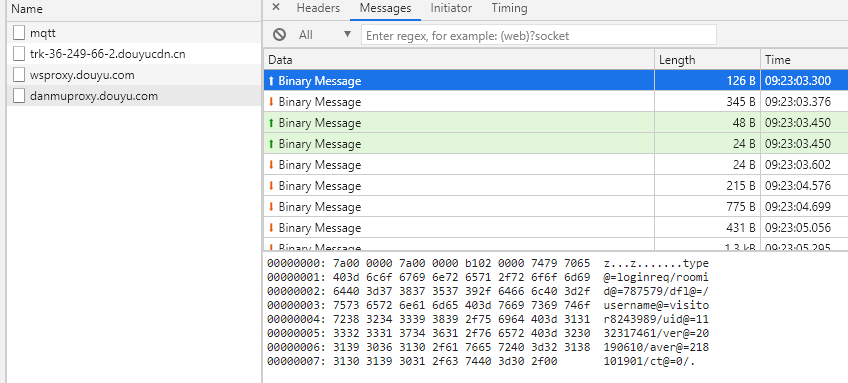Close the request details panel
848x383 pixels.
pyautogui.click(x=276, y=7)
